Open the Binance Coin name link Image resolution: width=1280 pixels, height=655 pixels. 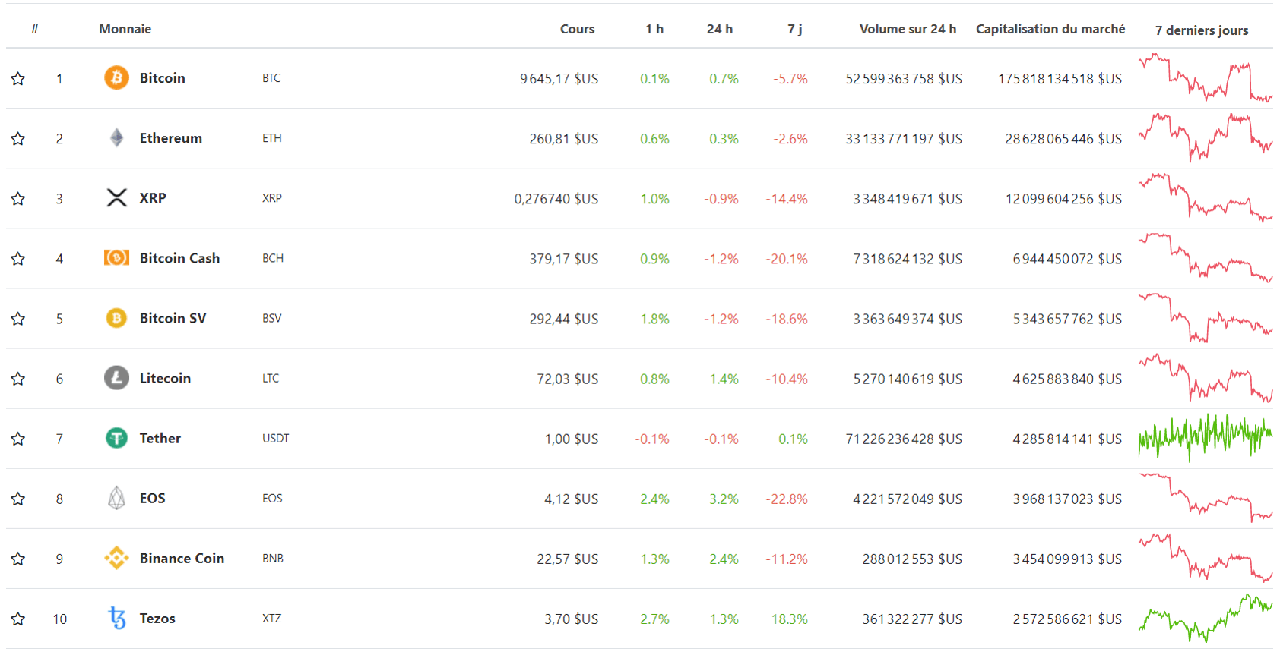click(x=182, y=558)
